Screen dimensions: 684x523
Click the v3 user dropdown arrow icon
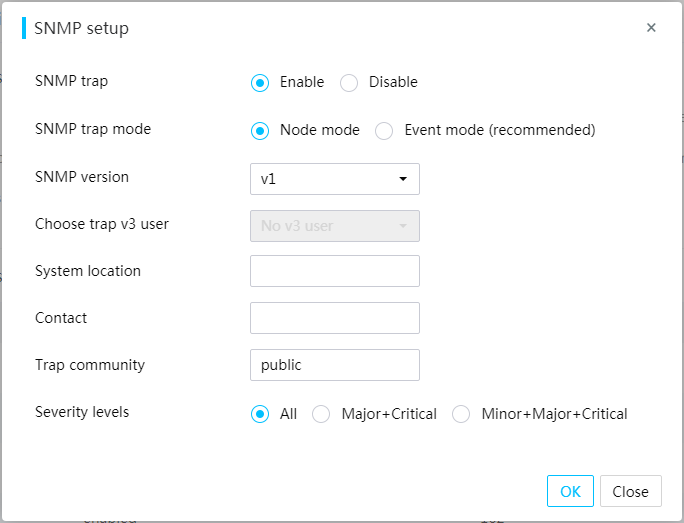click(x=403, y=226)
